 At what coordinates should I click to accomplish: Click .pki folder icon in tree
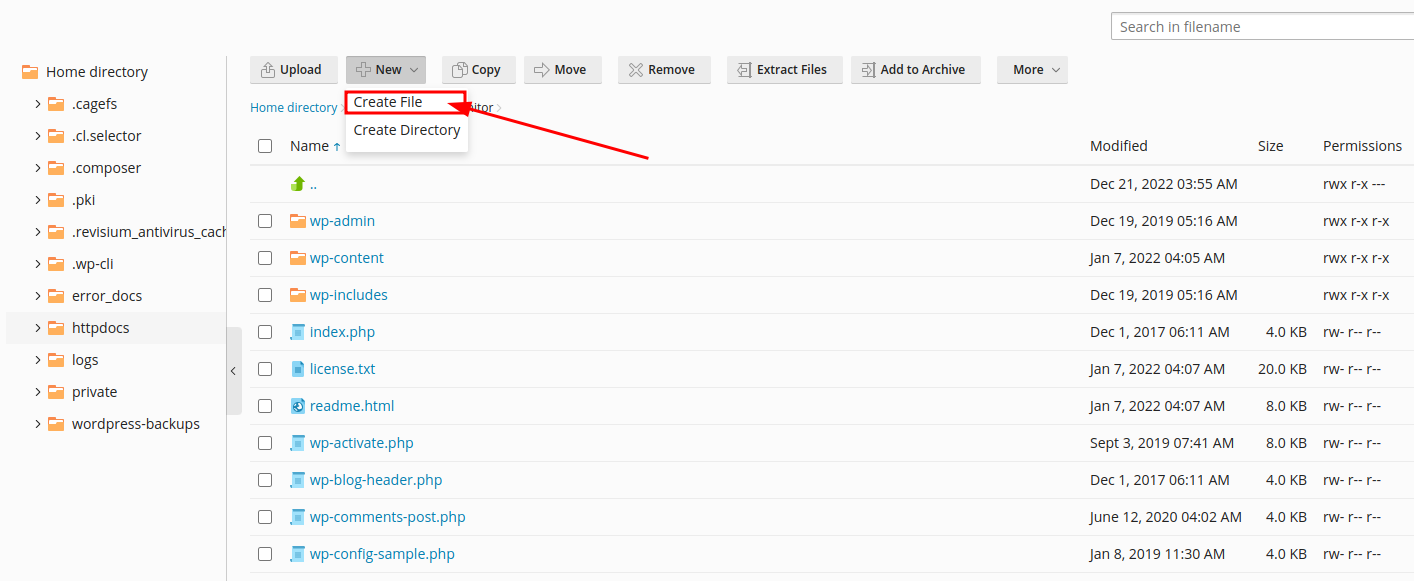(56, 200)
